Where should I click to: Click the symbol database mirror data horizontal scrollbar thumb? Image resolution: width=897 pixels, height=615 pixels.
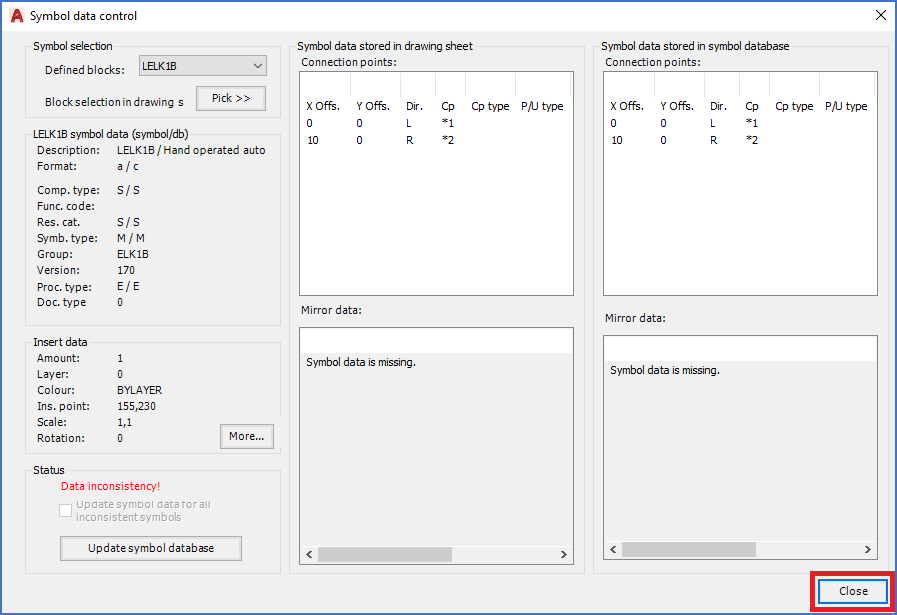tap(689, 549)
